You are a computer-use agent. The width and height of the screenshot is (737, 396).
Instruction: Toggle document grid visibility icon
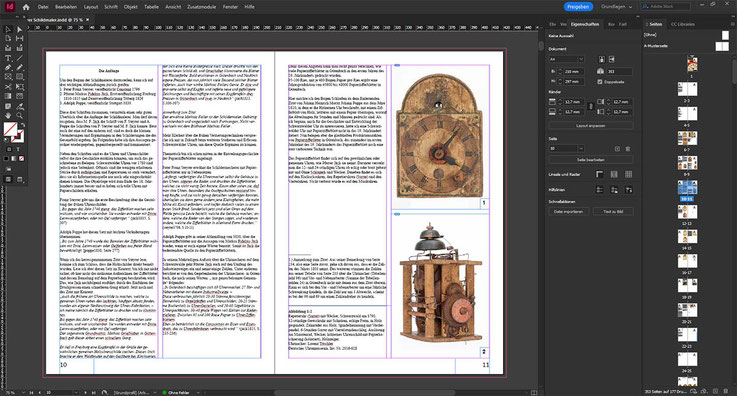628,174
